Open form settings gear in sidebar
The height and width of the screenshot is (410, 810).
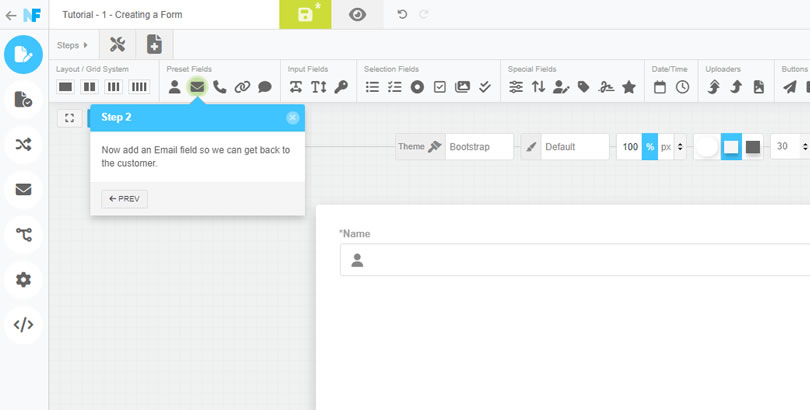click(23, 280)
